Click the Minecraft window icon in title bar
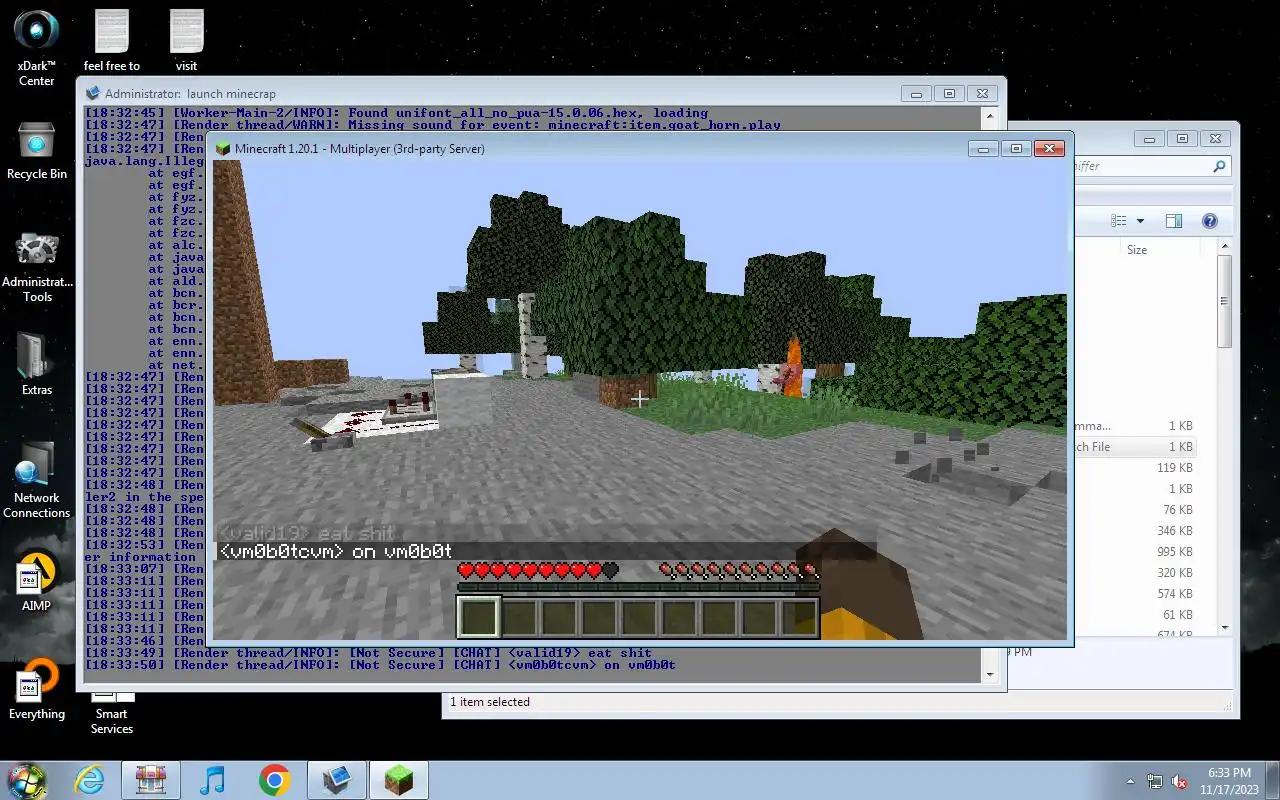 (223, 149)
